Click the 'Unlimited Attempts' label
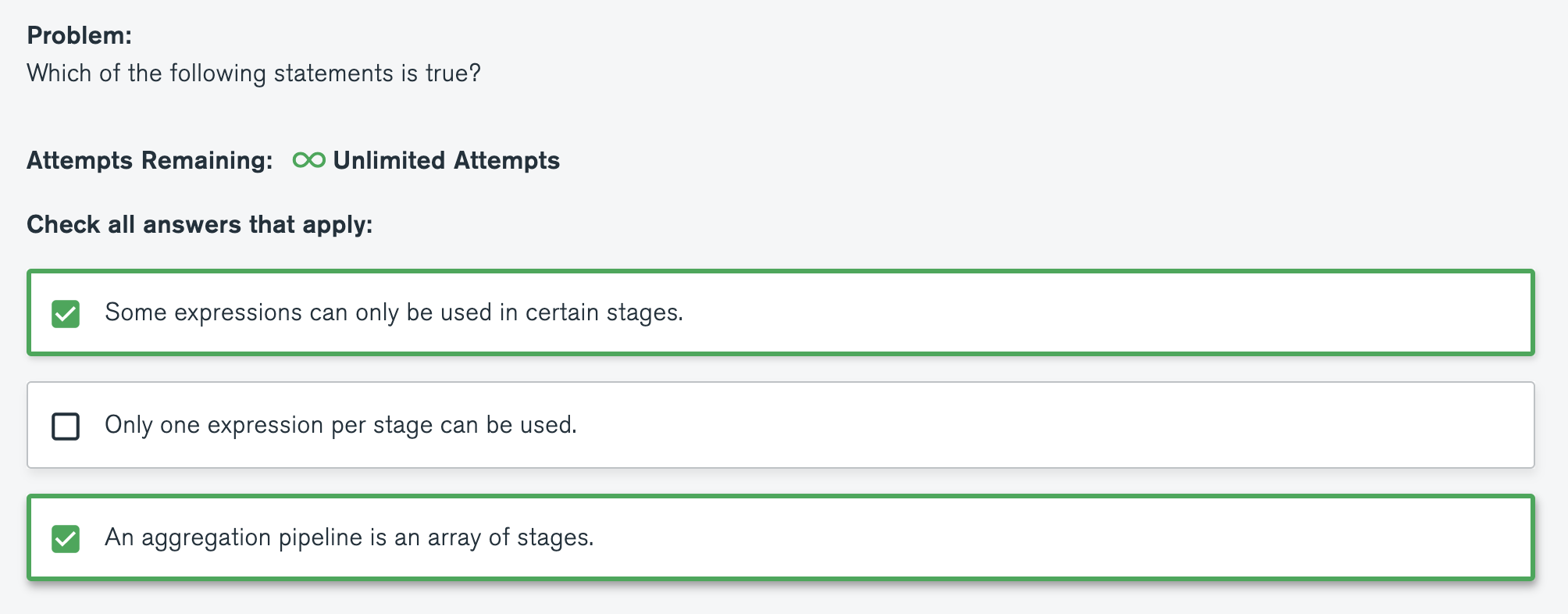Viewport: 1568px width, 614px height. [446, 160]
